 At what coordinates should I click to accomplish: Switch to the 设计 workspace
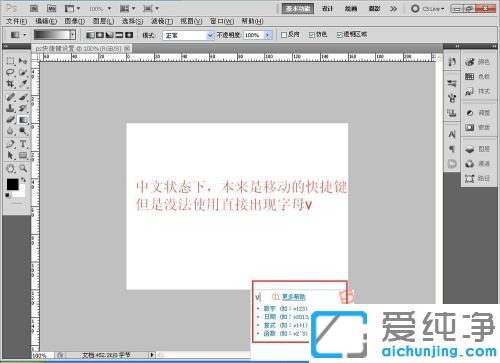327,9
